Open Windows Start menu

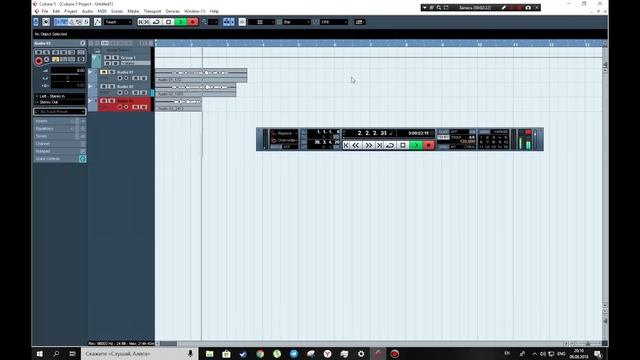coord(40,354)
